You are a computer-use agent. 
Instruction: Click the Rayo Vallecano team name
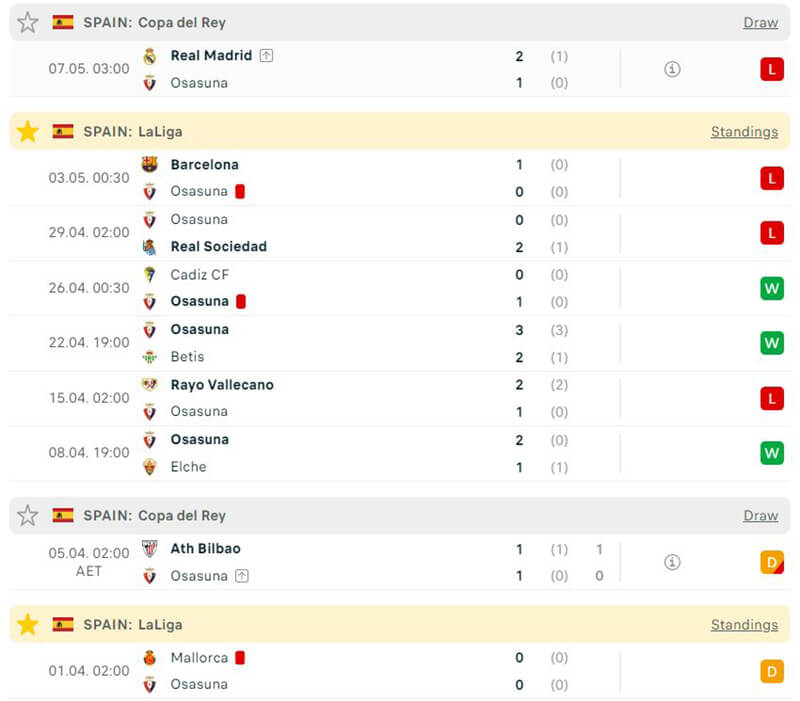coord(222,385)
